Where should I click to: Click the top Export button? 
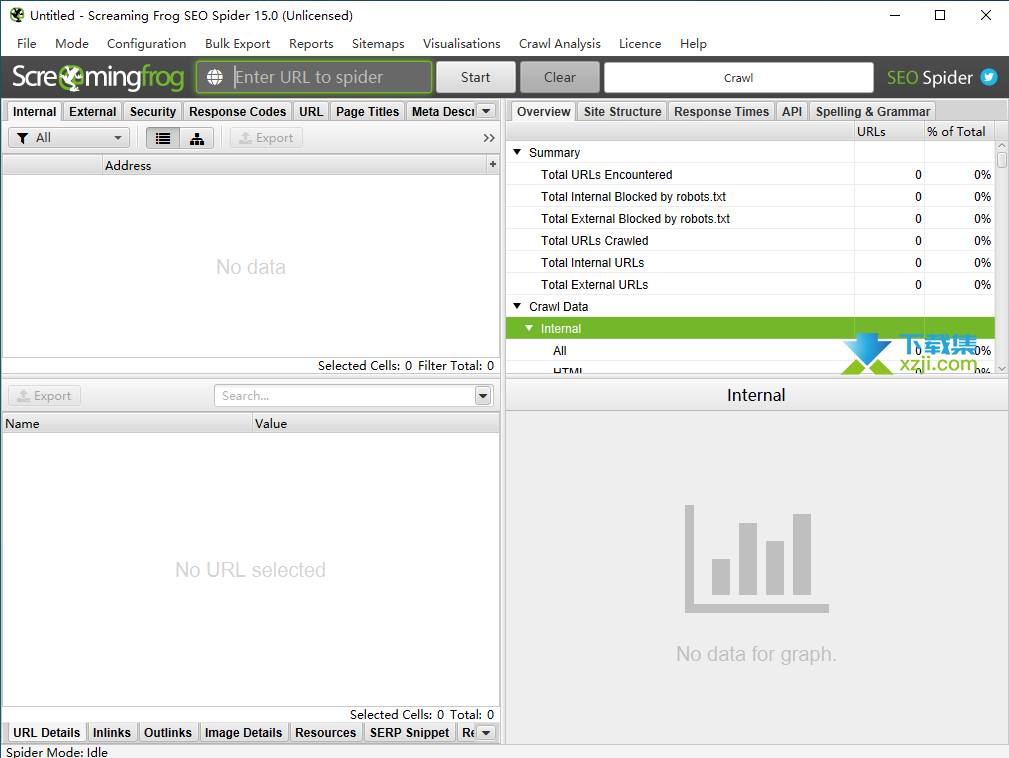click(x=266, y=138)
